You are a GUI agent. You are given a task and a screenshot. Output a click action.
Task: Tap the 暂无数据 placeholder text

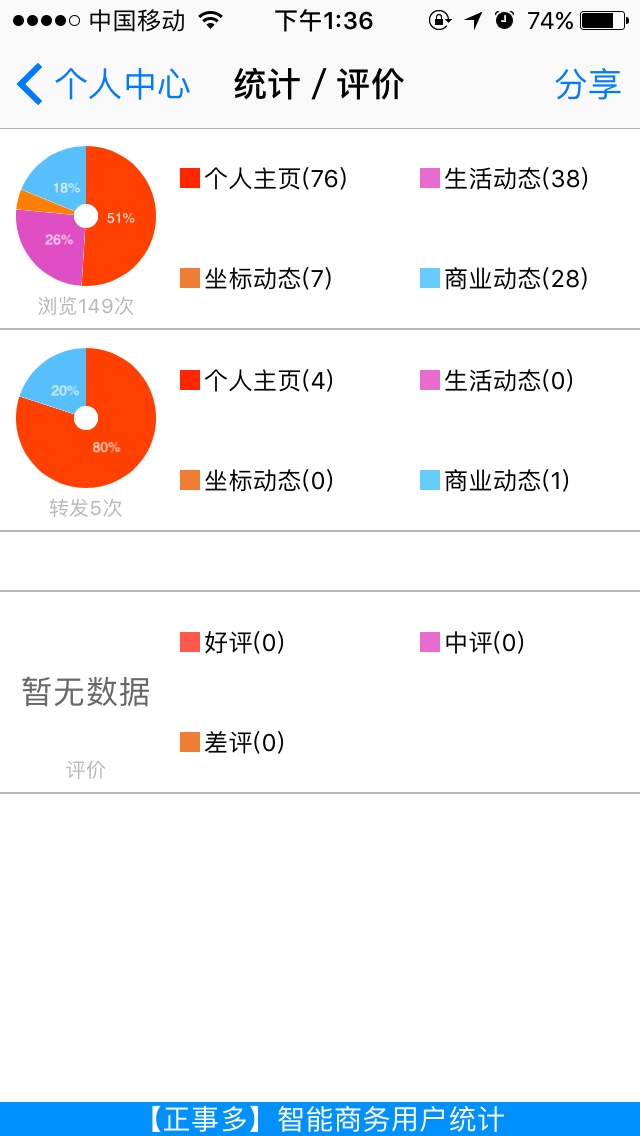pos(86,692)
